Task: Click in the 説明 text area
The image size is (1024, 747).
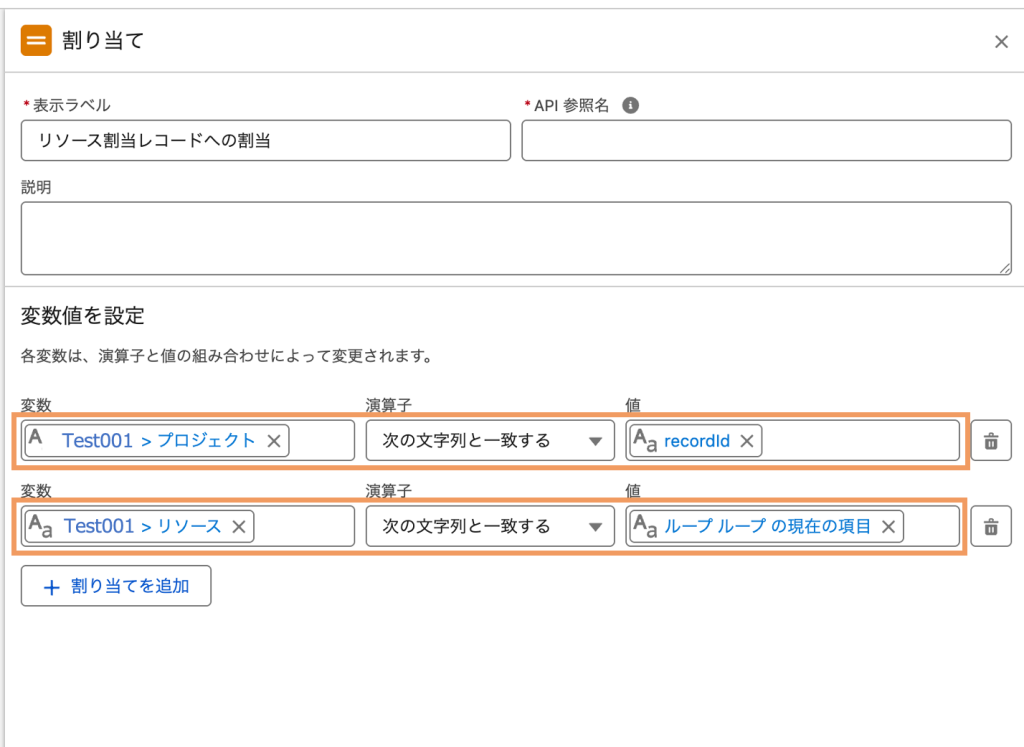Action: pos(515,238)
